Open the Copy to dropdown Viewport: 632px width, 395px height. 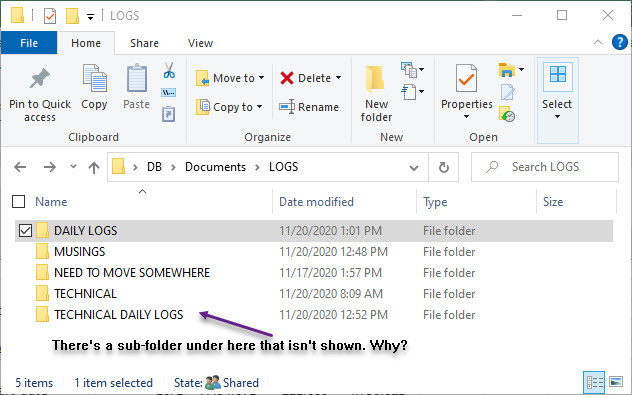pyautogui.click(x=229, y=107)
